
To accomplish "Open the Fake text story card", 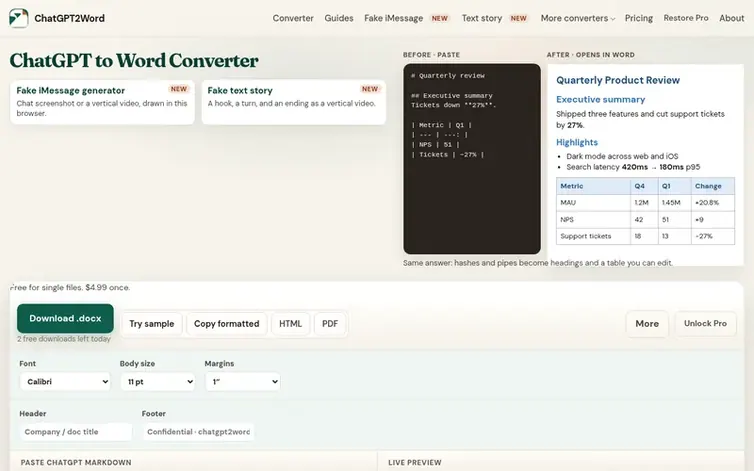I will pyautogui.click(x=293, y=102).
